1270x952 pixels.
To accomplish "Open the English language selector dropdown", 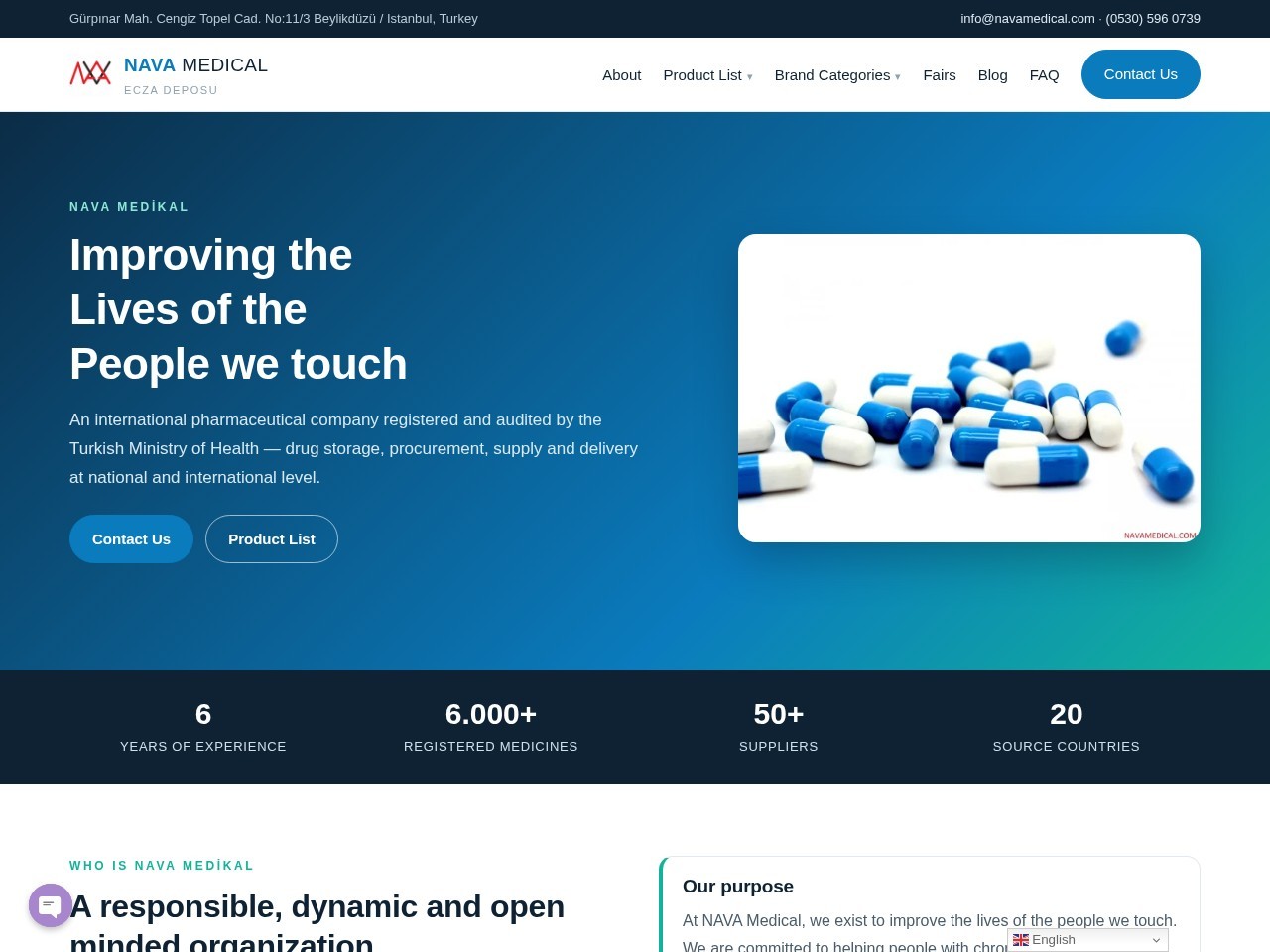I will pos(1087,940).
